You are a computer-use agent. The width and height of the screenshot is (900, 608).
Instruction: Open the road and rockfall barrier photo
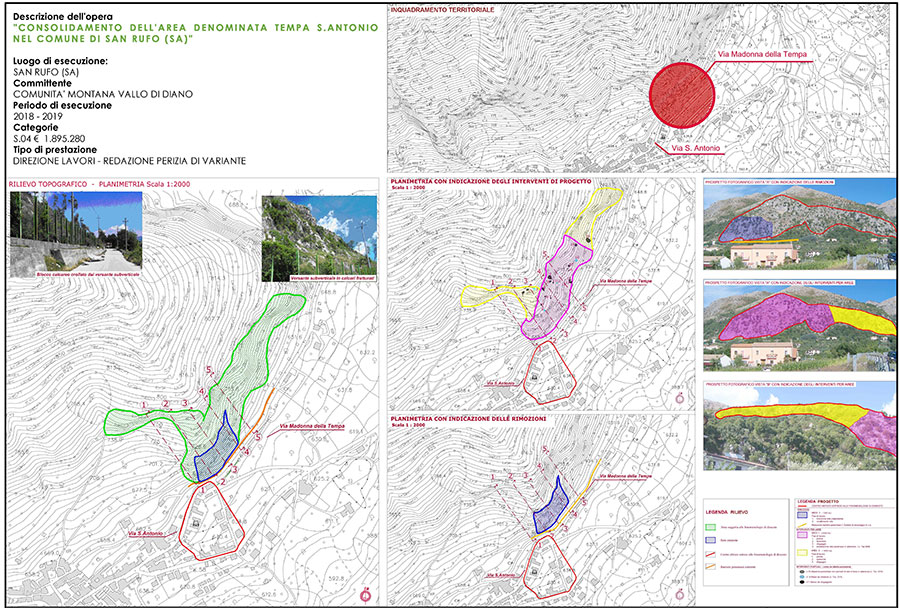[76, 233]
